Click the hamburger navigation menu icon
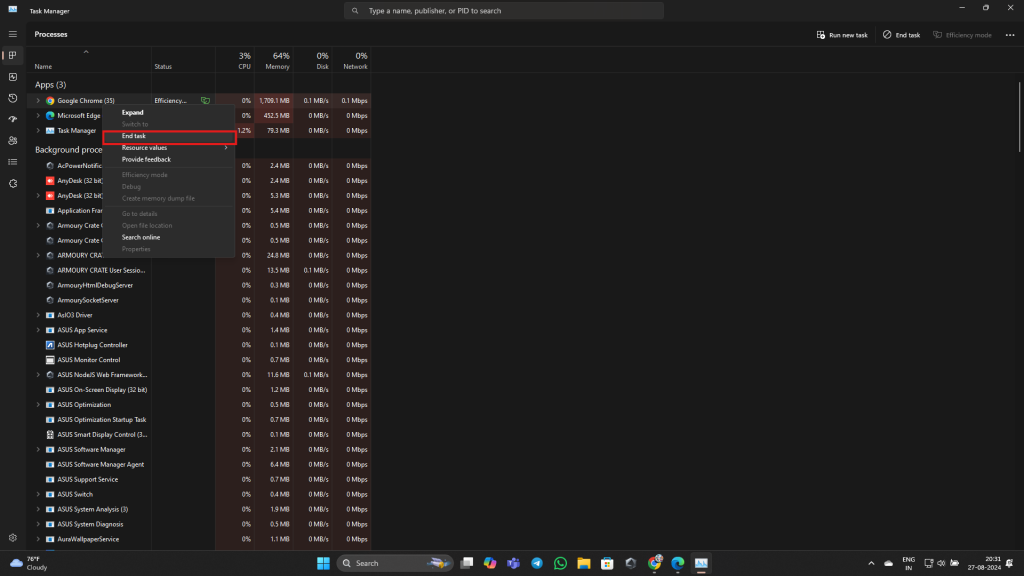 tap(13, 34)
